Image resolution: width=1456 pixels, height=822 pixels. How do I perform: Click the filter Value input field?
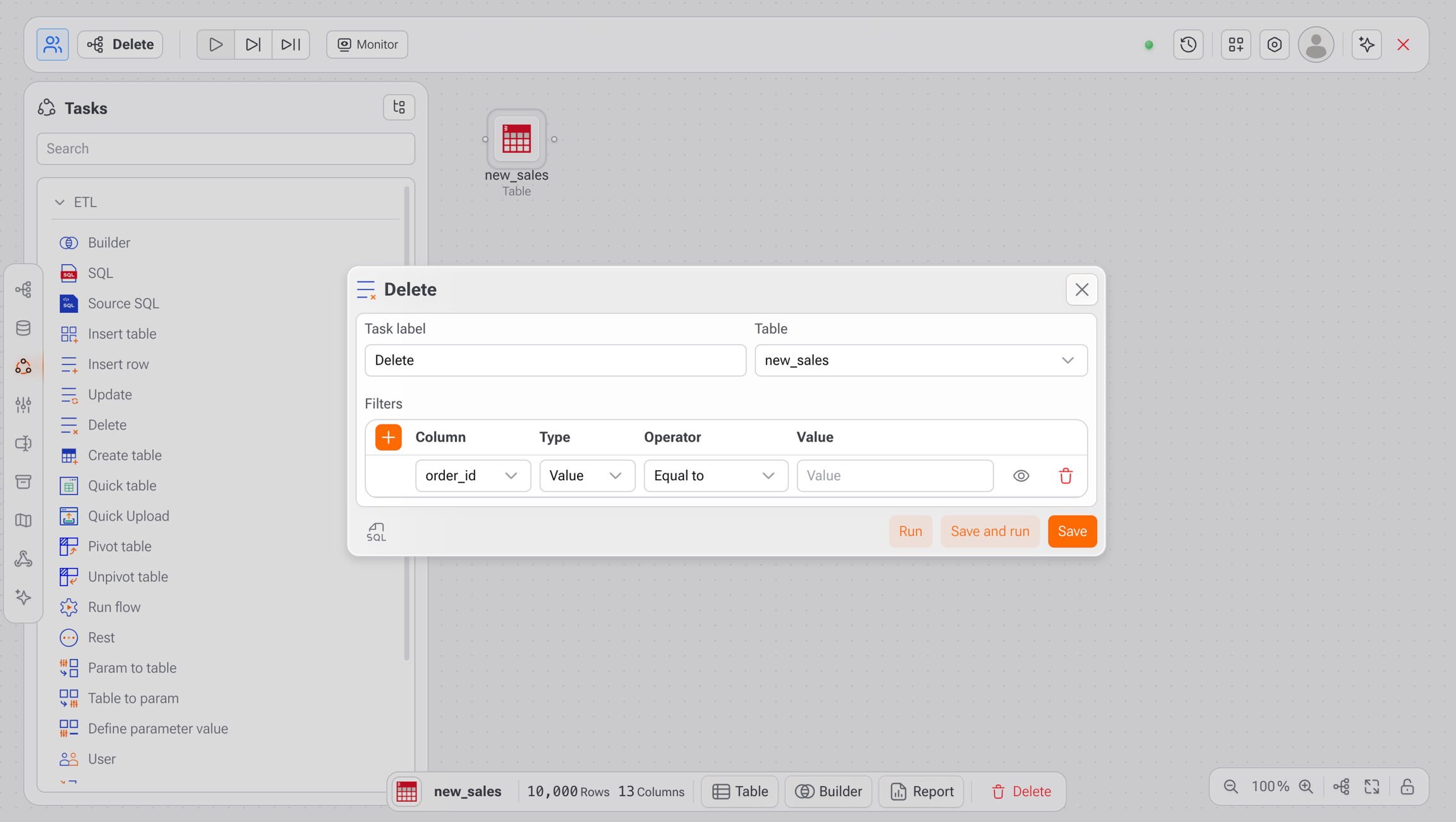[x=894, y=476]
